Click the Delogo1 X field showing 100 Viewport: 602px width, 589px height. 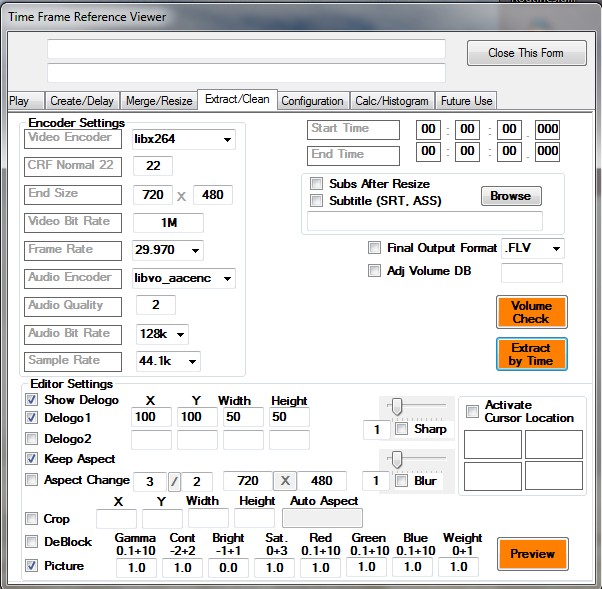[x=151, y=417]
